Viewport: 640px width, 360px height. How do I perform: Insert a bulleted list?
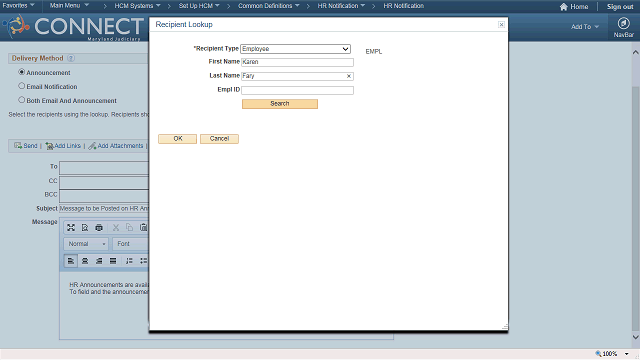click(143, 261)
